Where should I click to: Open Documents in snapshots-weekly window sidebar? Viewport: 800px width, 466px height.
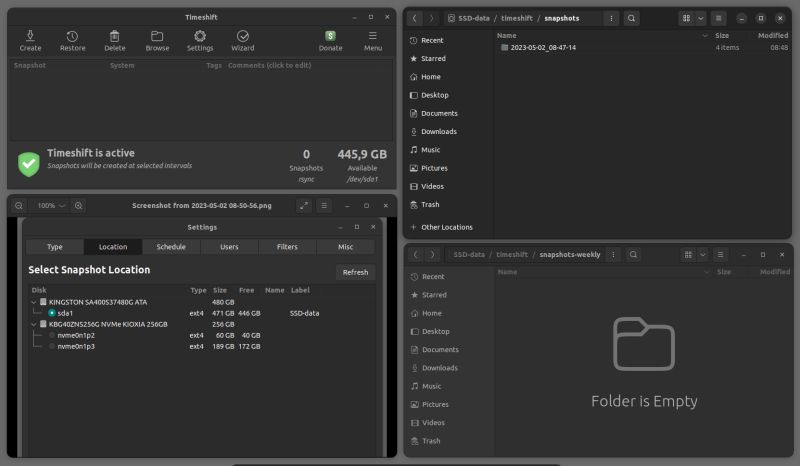click(440, 350)
